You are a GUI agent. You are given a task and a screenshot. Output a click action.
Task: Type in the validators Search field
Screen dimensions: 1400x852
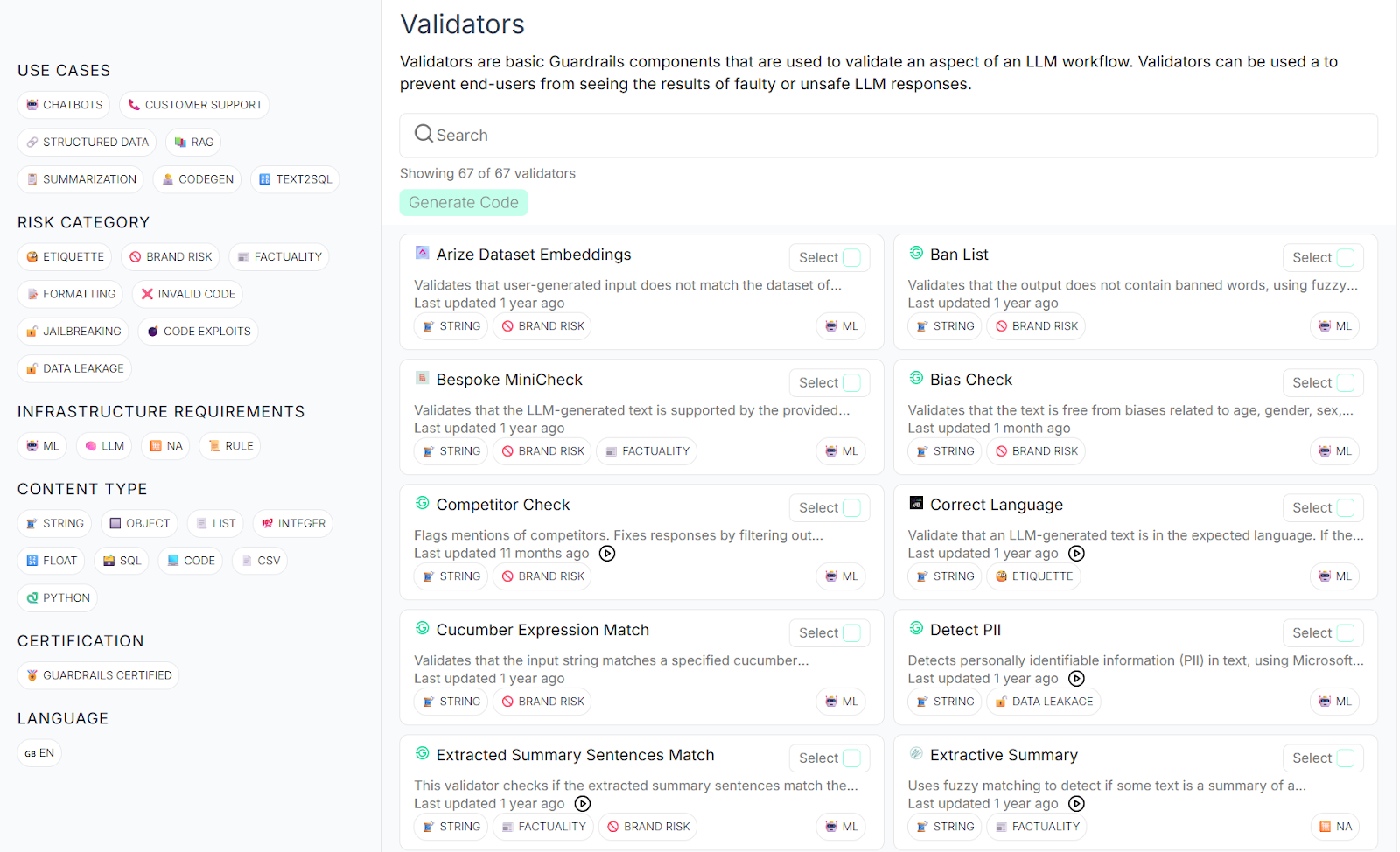pyautogui.click(x=901, y=136)
